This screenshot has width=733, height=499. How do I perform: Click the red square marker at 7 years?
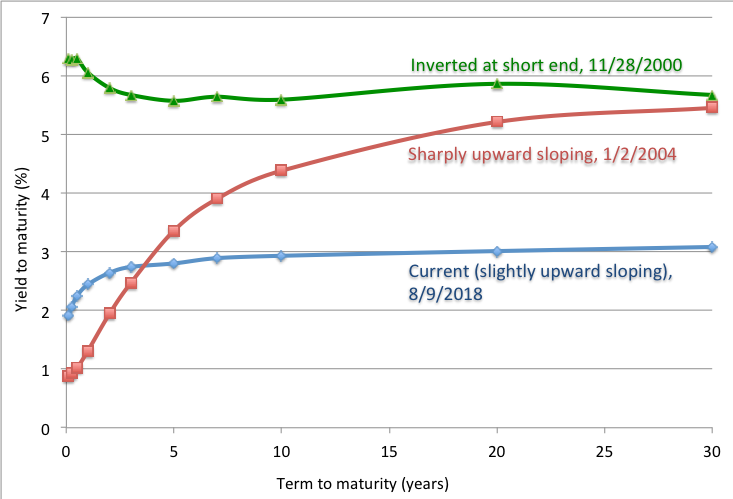pos(217,199)
